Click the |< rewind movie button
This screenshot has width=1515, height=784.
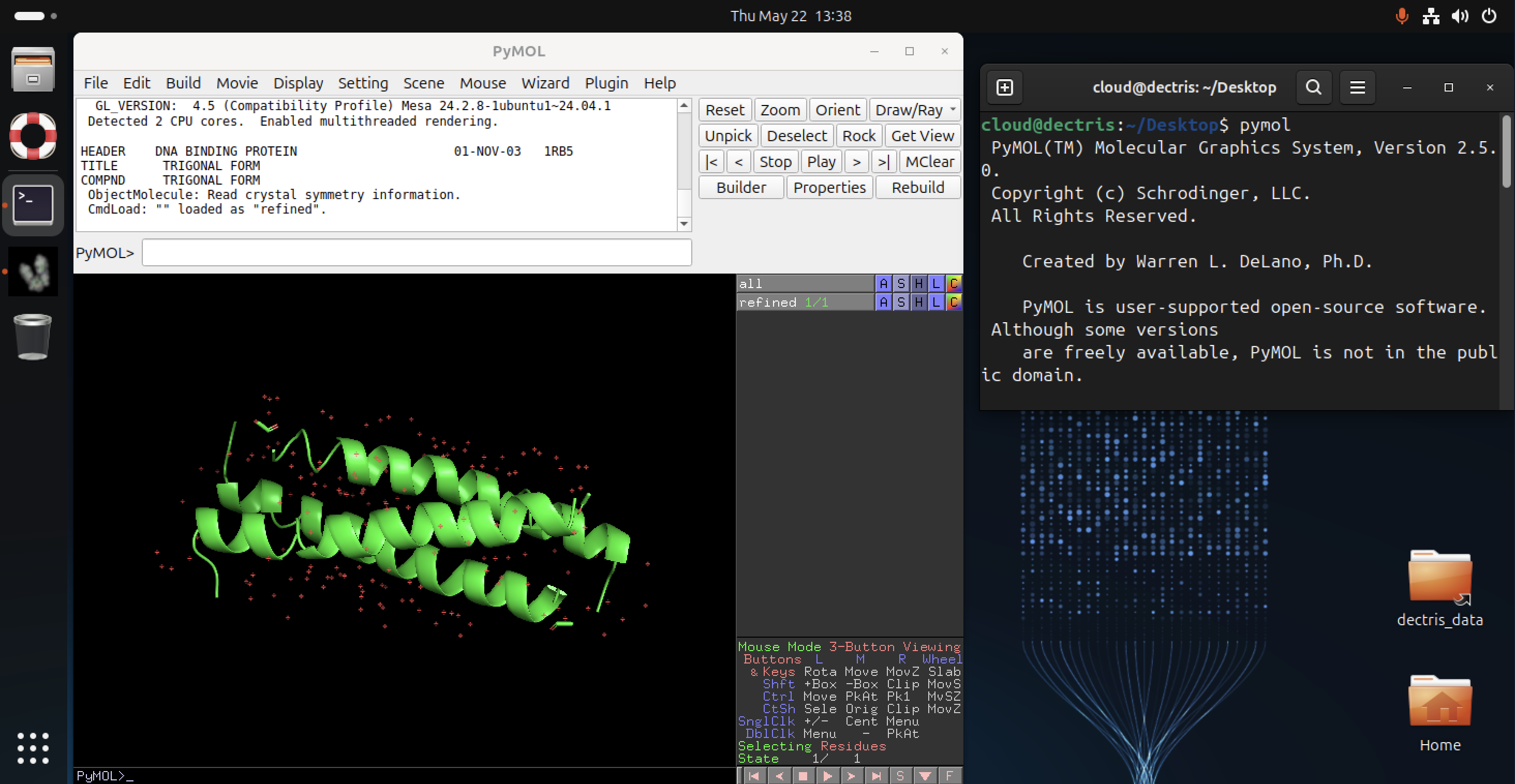click(x=711, y=162)
